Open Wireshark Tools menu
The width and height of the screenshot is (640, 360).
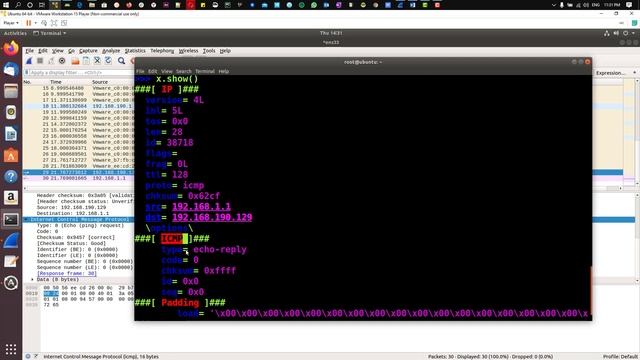click(209, 51)
